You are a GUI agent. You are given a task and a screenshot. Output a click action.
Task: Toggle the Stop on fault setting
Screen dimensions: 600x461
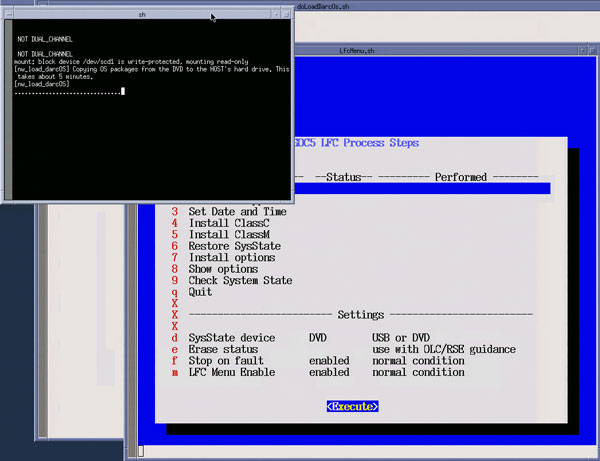coord(229,361)
